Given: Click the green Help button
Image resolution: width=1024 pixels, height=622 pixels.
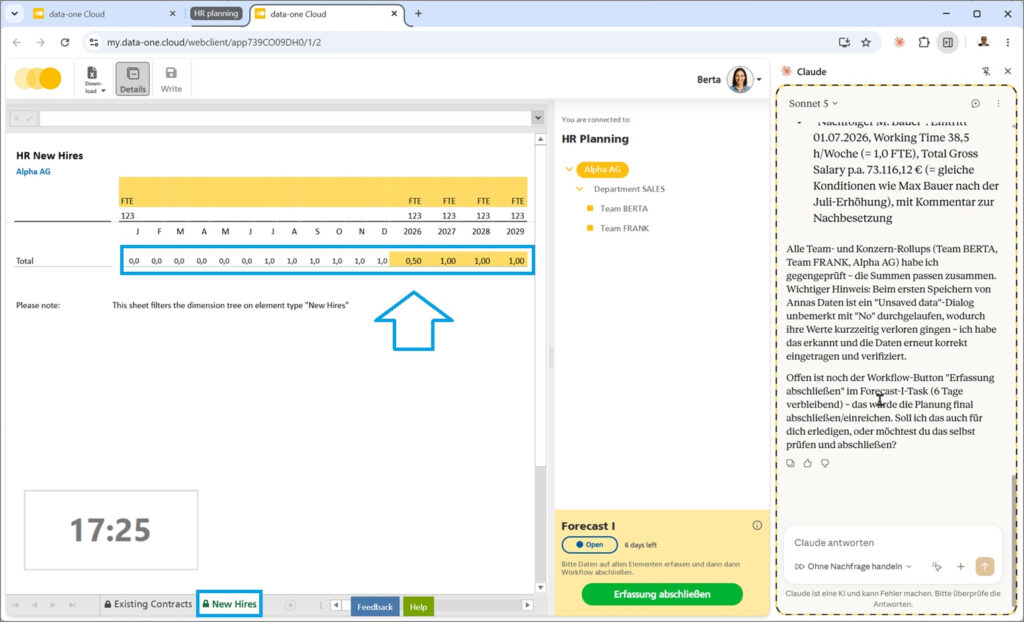Looking at the screenshot, I should pyautogui.click(x=419, y=606).
